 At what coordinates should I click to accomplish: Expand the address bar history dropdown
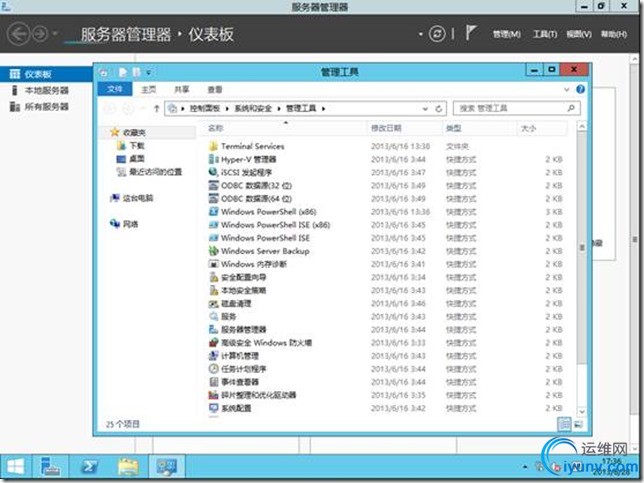pos(425,109)
